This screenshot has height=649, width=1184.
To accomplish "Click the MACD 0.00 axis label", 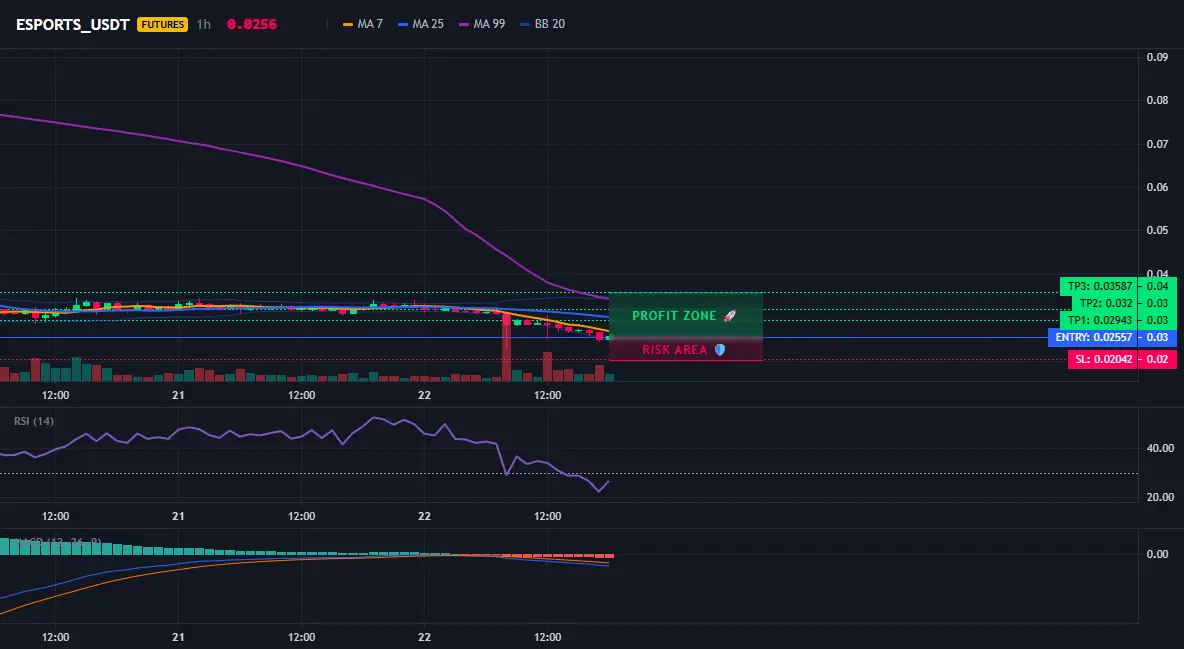I will pyautogui.click(x=1157, y=554).
